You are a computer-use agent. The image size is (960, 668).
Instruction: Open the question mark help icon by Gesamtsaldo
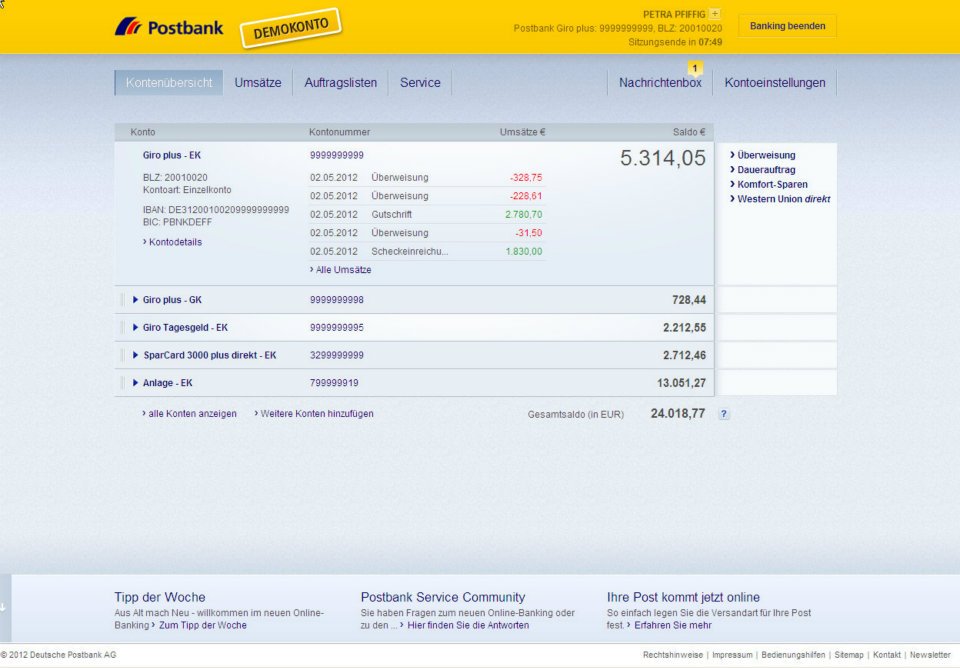pos(724,414)
